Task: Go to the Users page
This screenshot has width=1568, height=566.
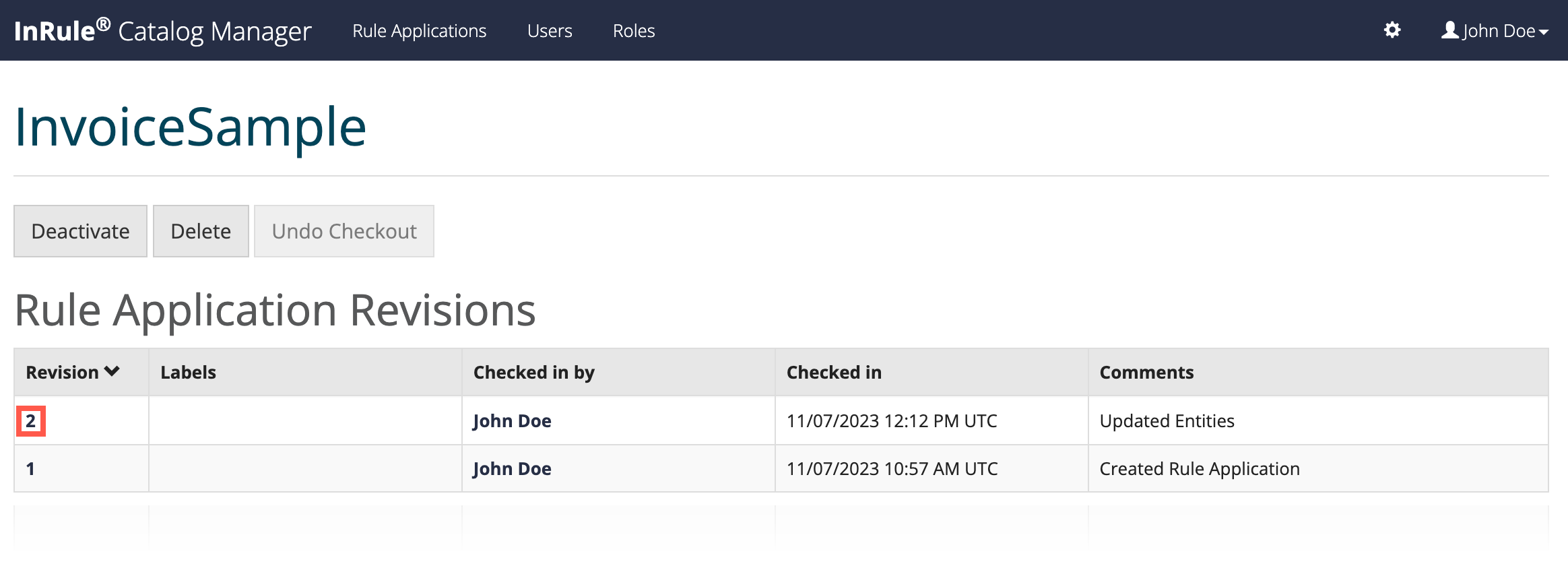Action: pyautogui.click(x=550, y=31)
